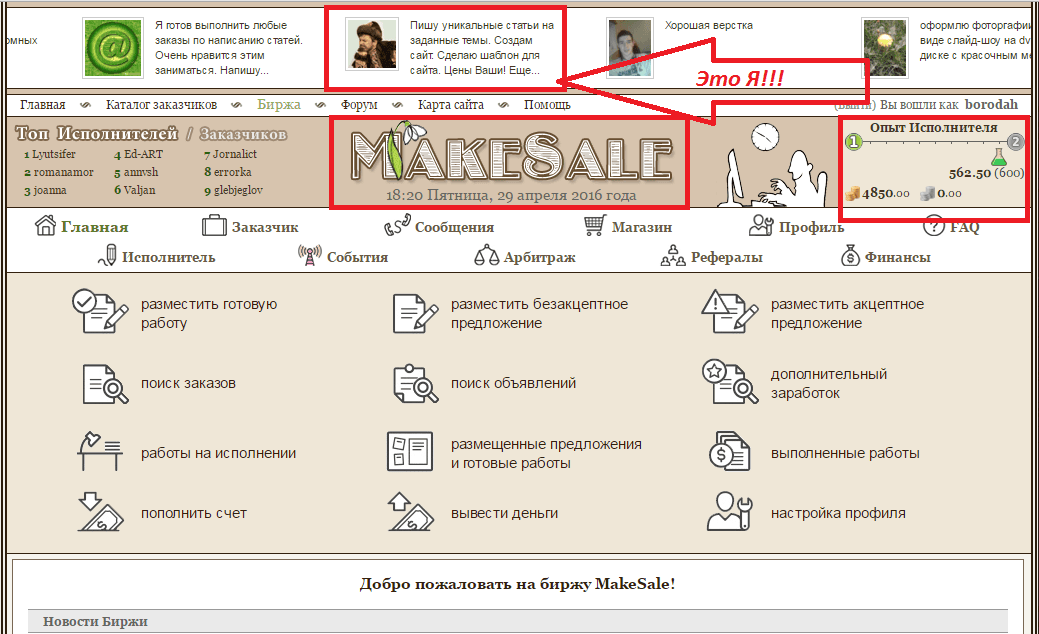
Task: Click the выполненные работы text link
Action: pyautogui.click(x=845, y=453)
